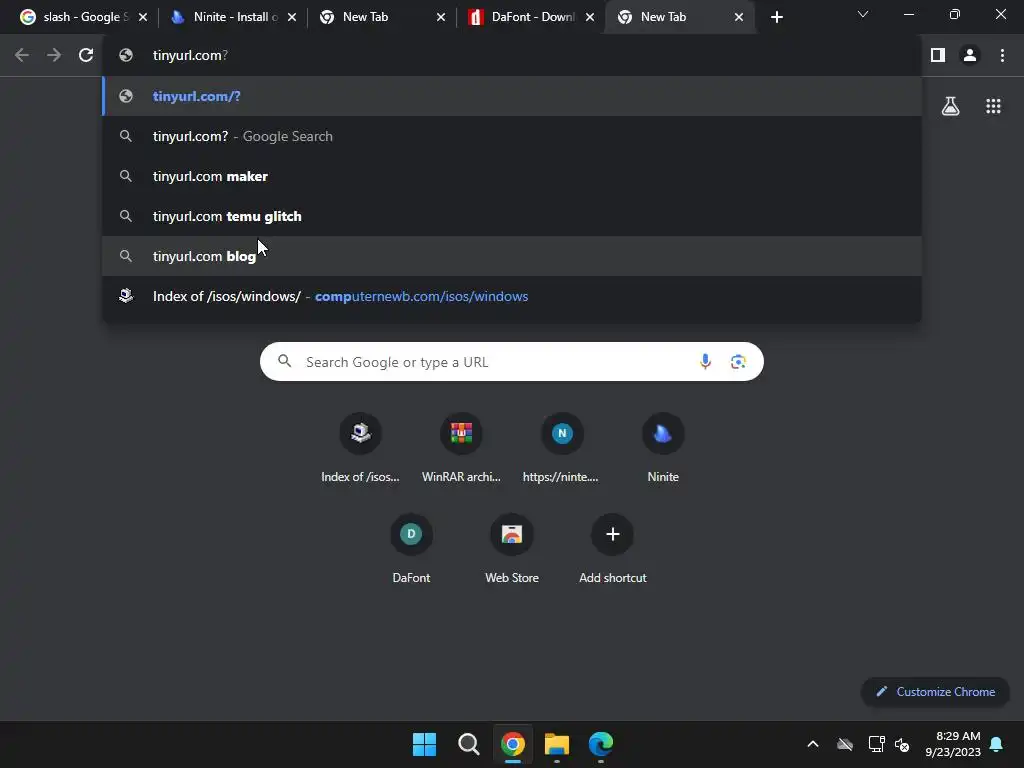Open the clock showing 8:29 AM
The image size is (1024, 768).
(x=953, y=744)
